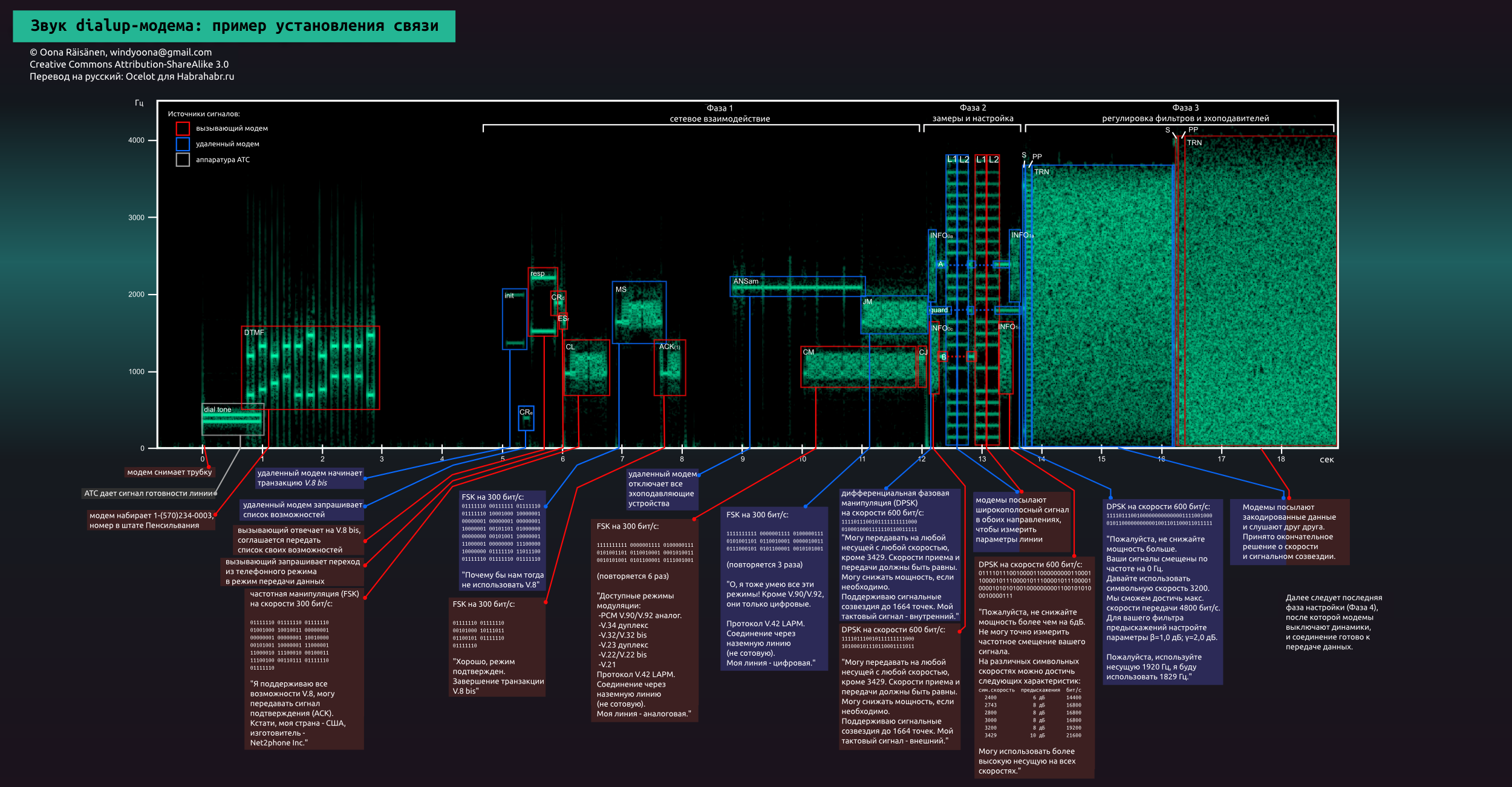The width and height of the screenshot is (1512, 787).
Task: Click the '© Oona Räisänen, windyoona@gmail.com' line
Action: coord(121,52)
